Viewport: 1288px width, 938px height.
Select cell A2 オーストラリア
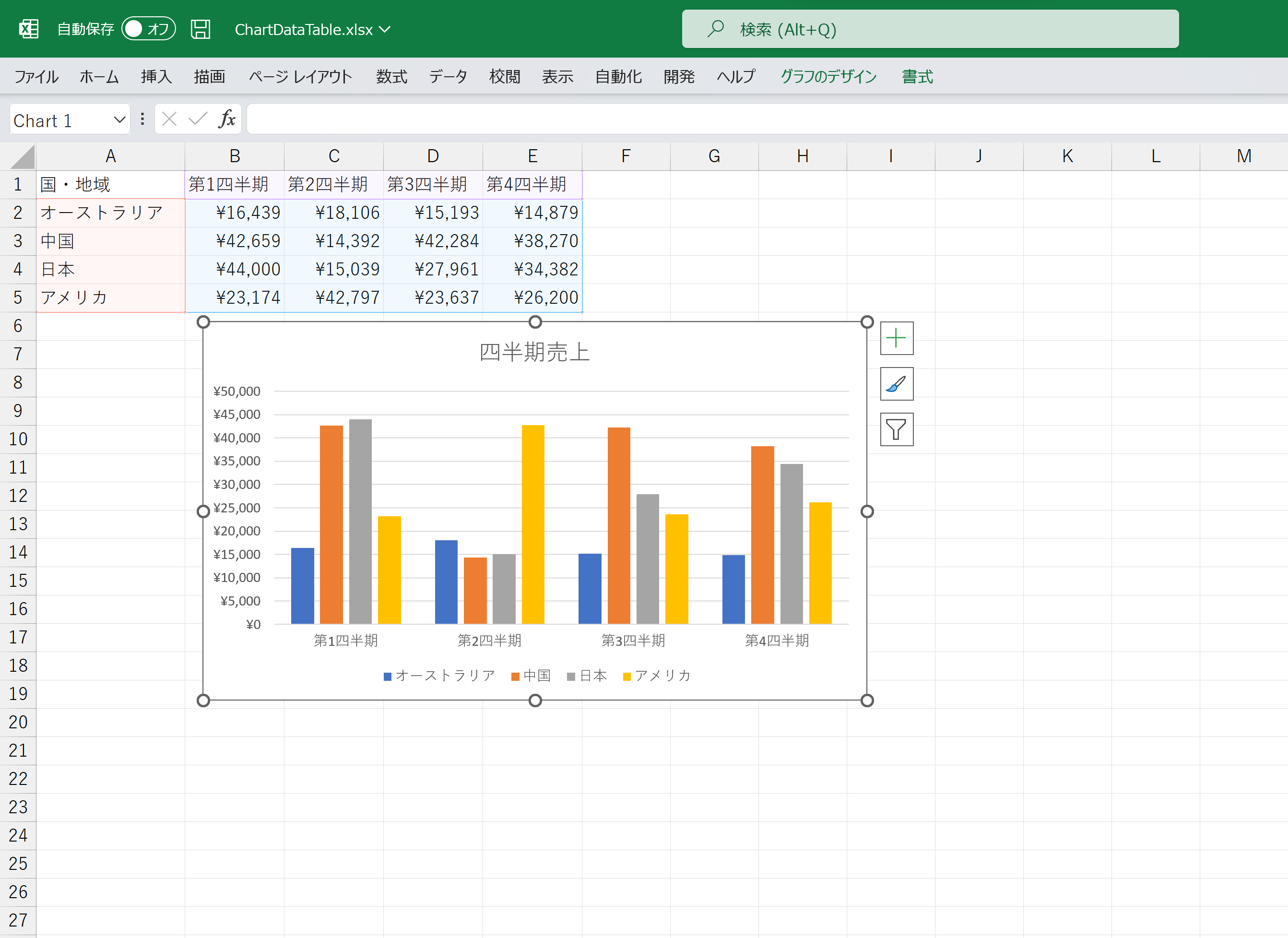coord(111,213)
